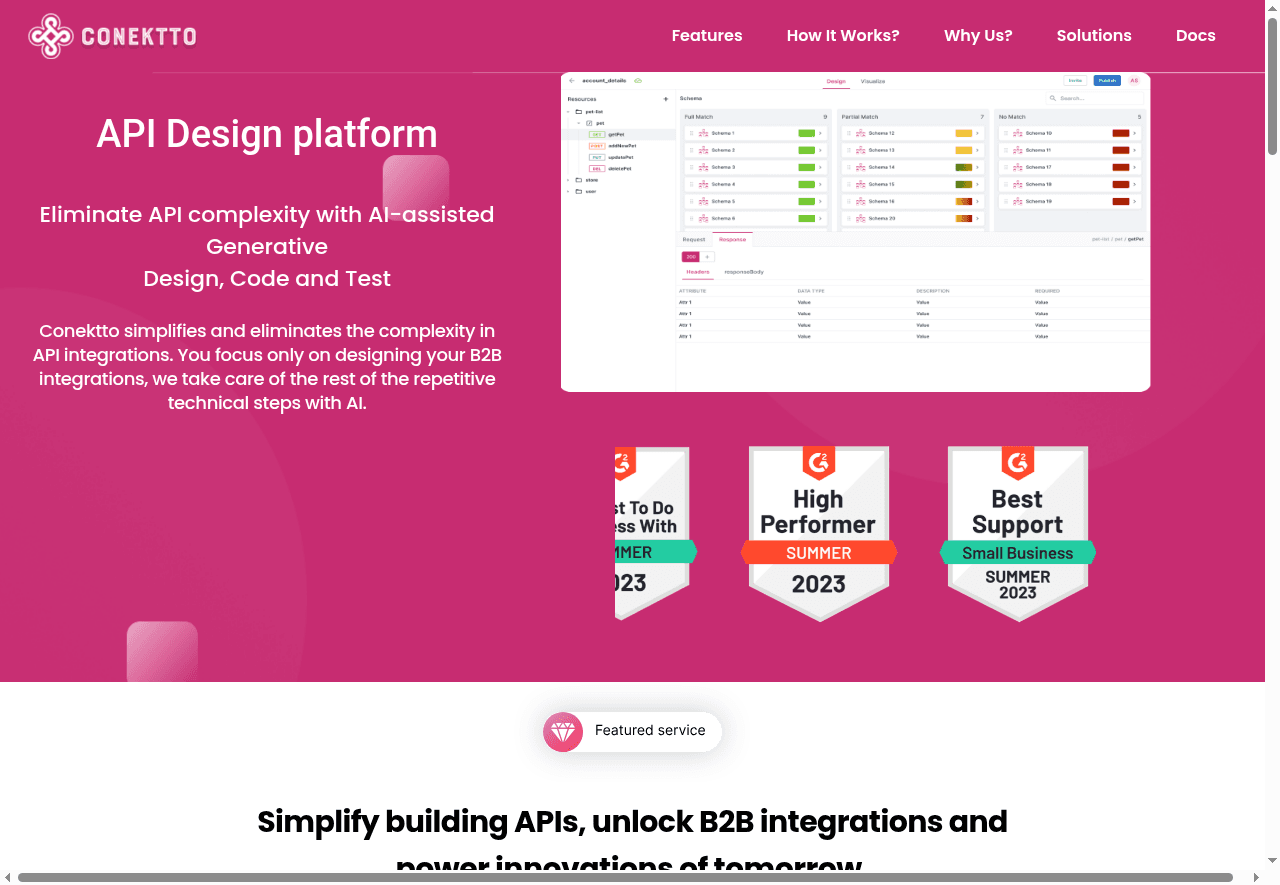This screenshot has height=885, width=1280.
Task: Click the horizontal scrollbar at page bottom
Action: pyautogui.click(x=625, y=877)
